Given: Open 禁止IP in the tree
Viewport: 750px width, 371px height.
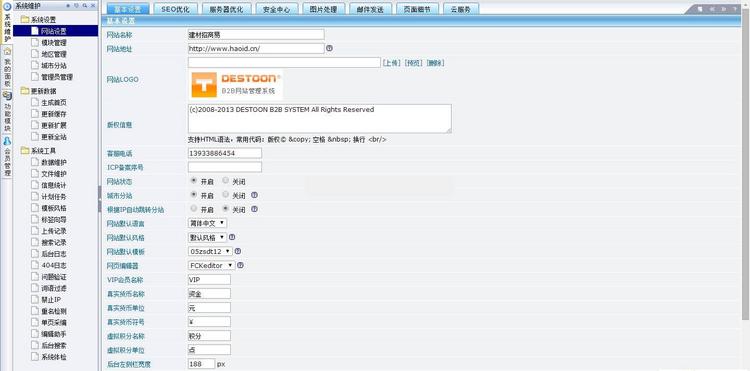Looking at the screenshot, I should coord(51,299).
